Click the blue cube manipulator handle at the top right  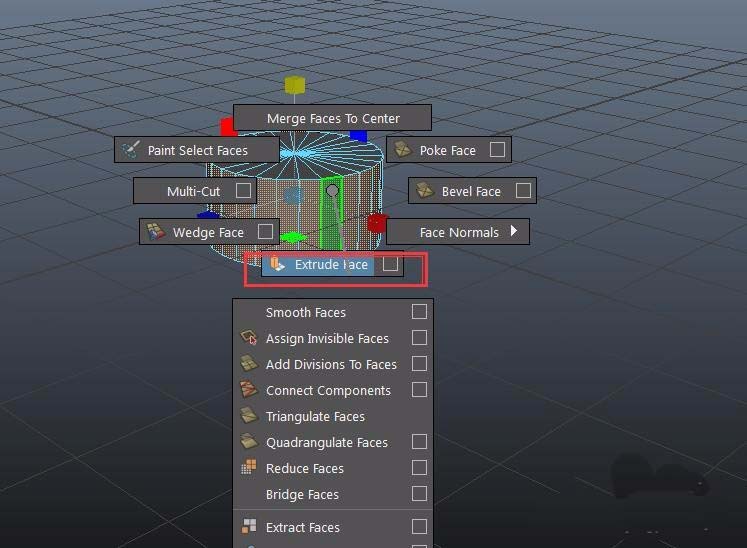pos(359,136)
